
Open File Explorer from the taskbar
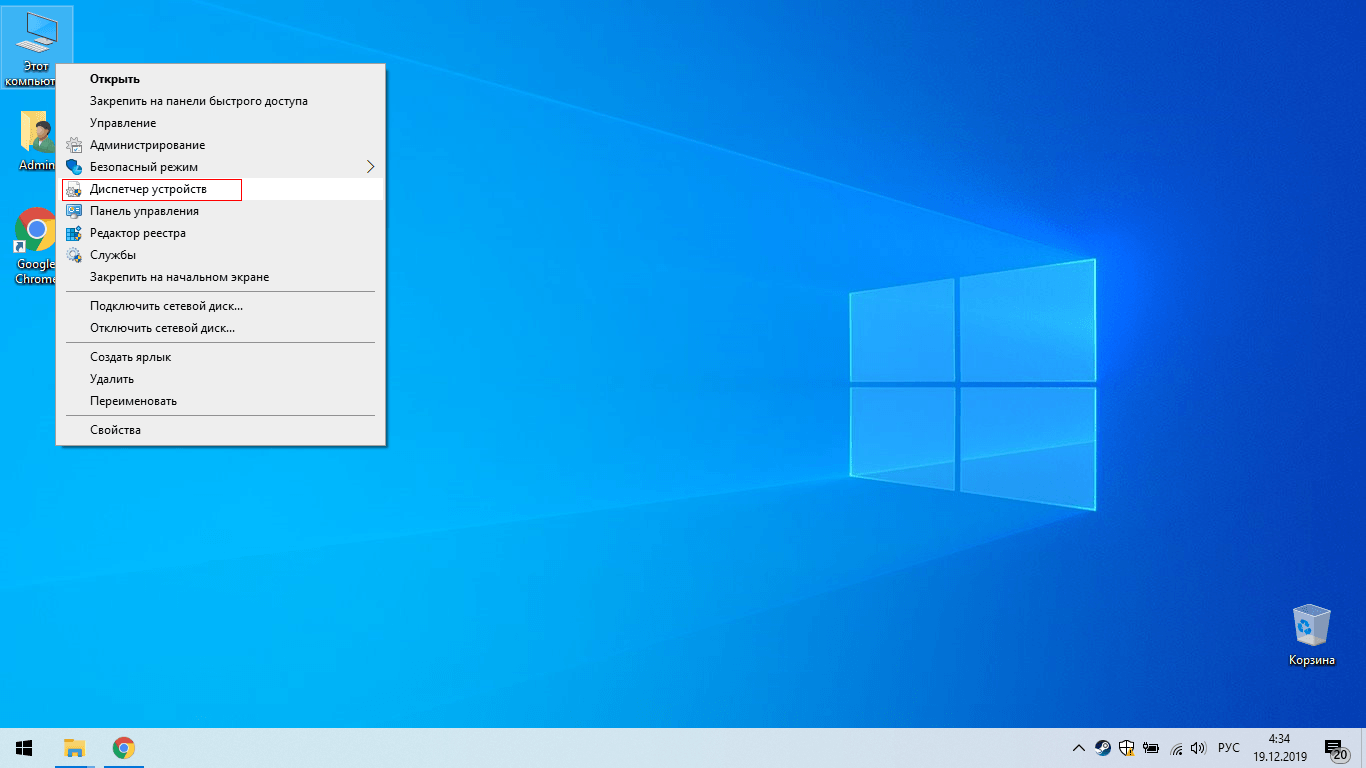(x=74, y=748)
